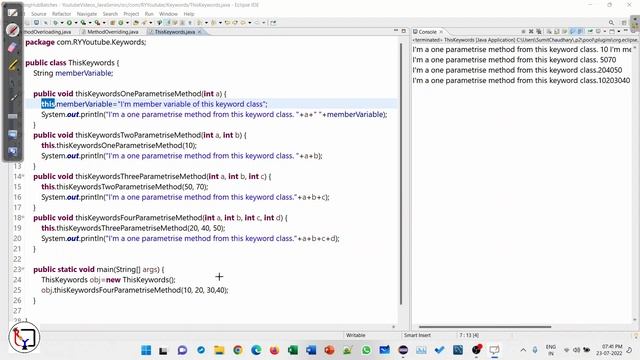Toggle Word Wrap in Console toolbar
640x360 pixels.
tap(564, 31)
